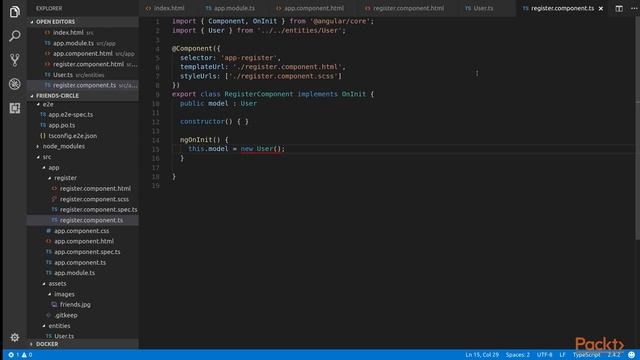Click 'constructor() { }' in editor
The width and height of the screenshot is (640, 360).
coord(214,122)
